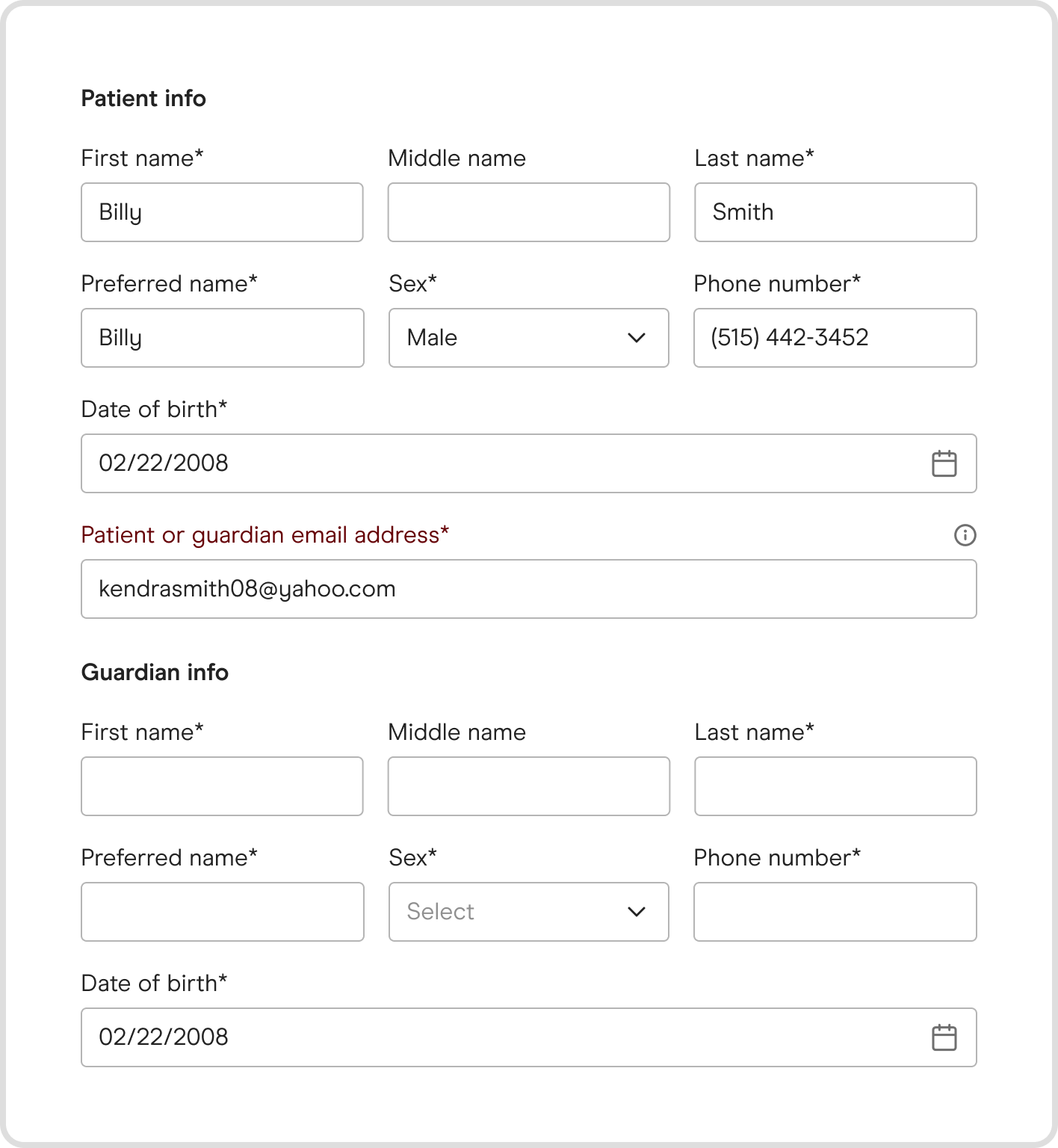1058x1148 pixels.
Task: Click the guardian Phone number field
Action: coord(835,912)
